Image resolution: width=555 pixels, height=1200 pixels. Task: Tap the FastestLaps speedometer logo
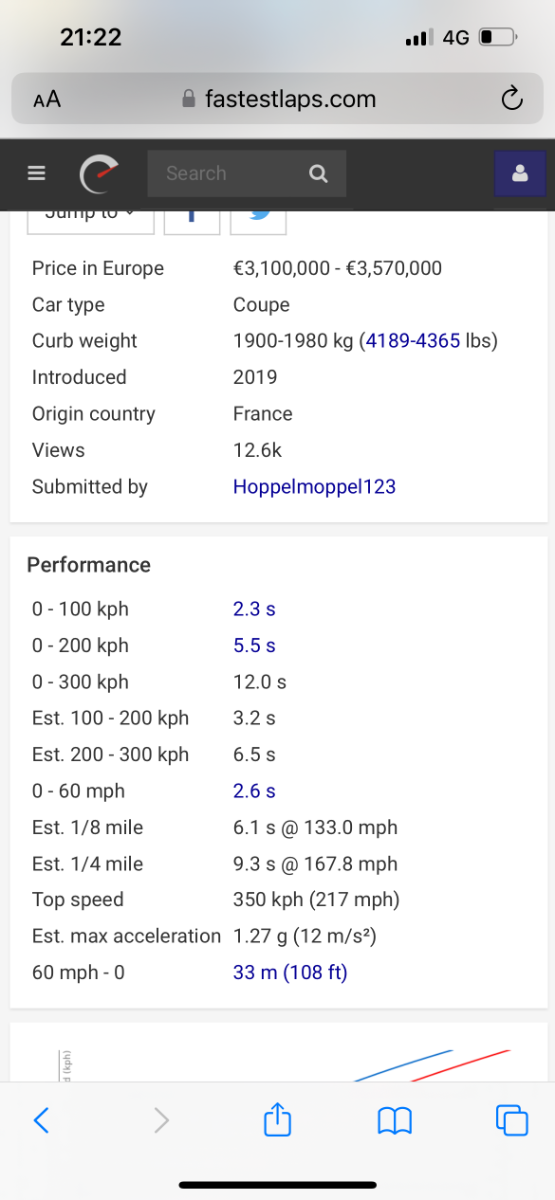[x=99, y=174]
